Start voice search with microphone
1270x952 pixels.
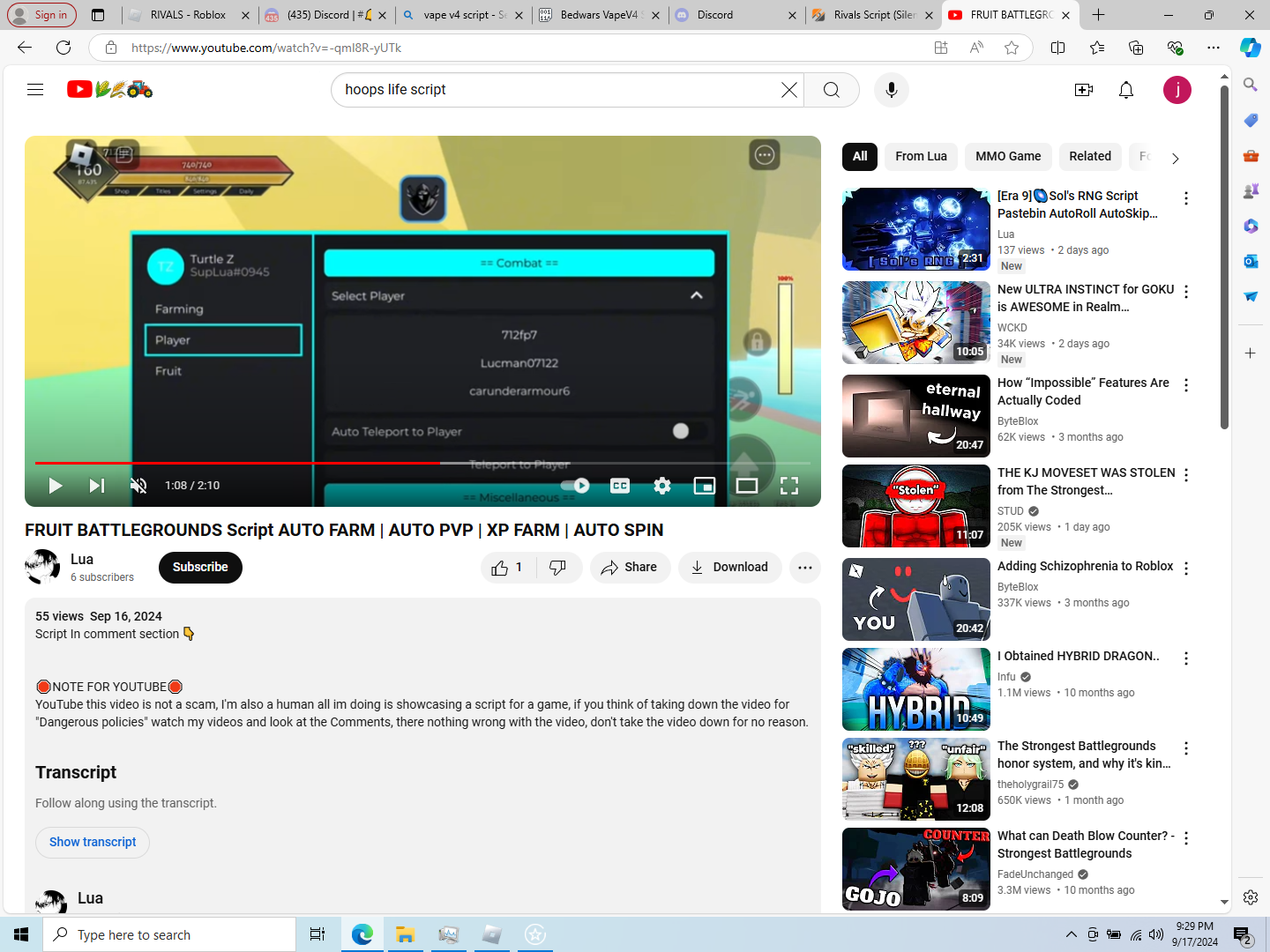point(892,90)
